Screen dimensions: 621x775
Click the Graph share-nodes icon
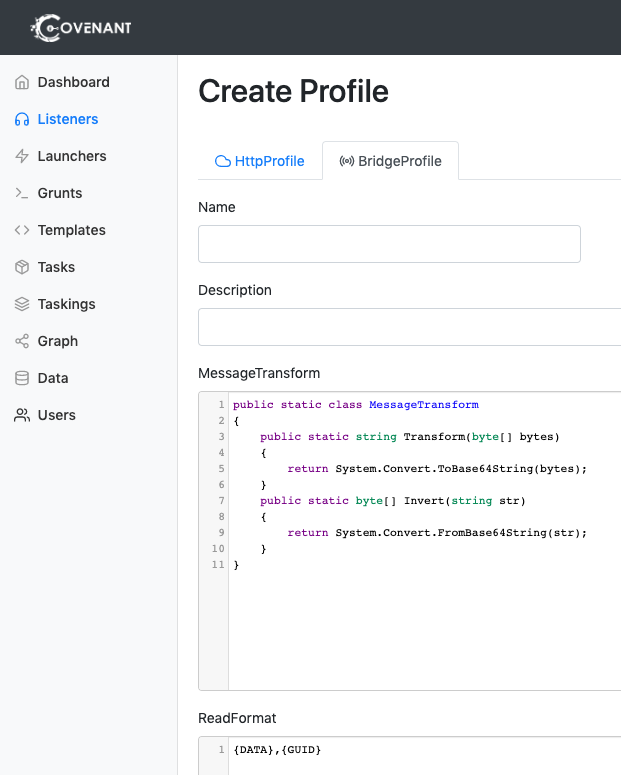pyautogui.click(x=22, y=341)
